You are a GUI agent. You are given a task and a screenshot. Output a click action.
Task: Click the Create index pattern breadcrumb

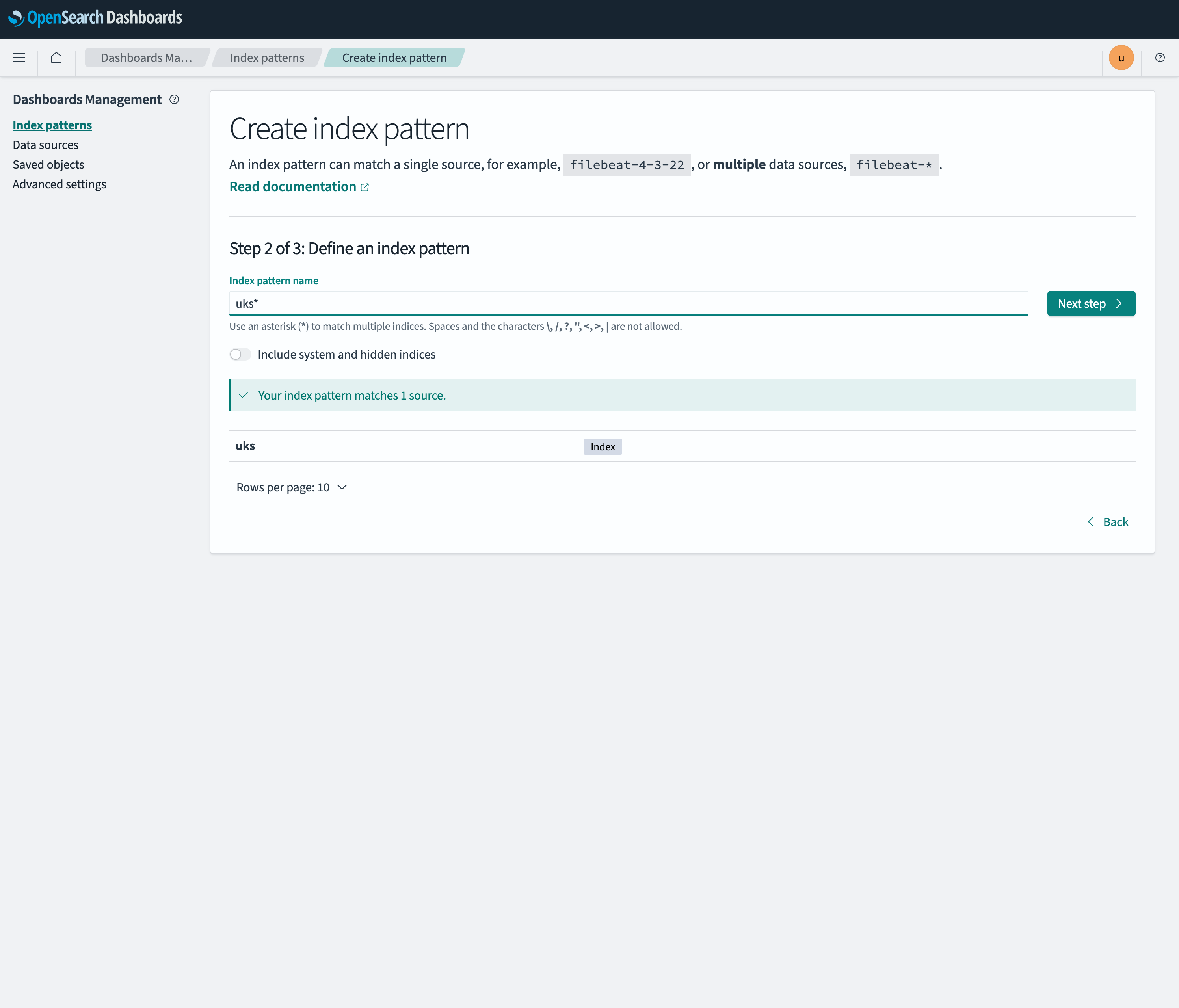(x=394, y=58)
